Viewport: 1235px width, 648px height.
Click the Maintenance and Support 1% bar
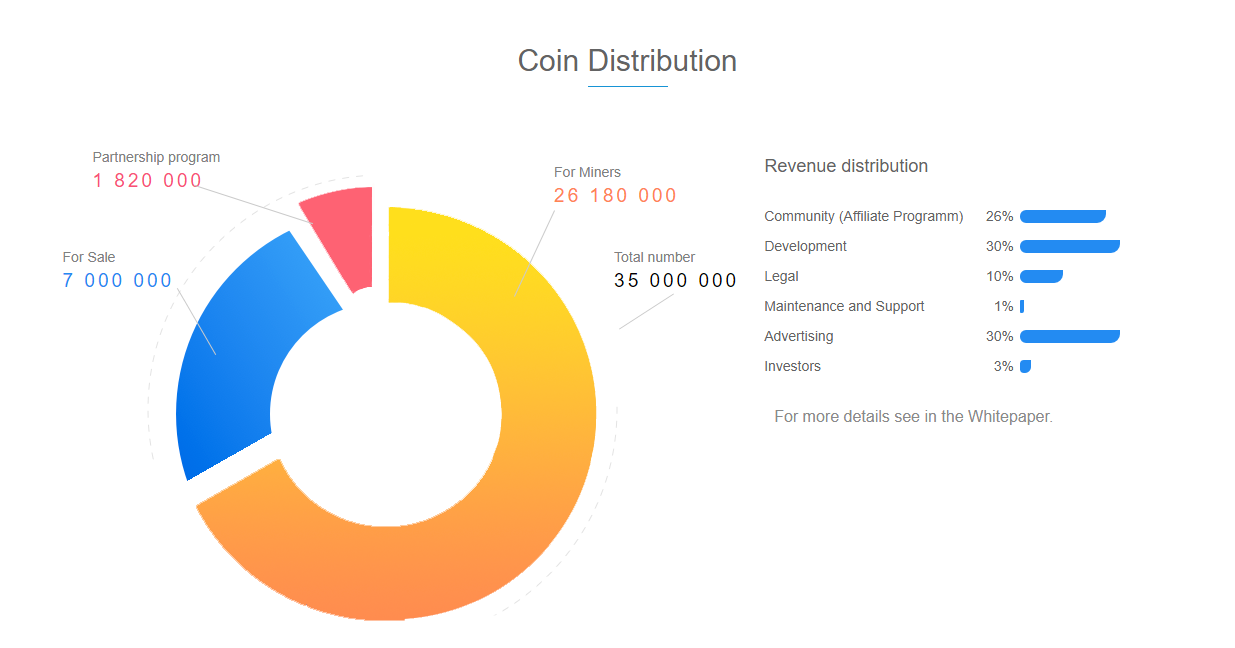point(1022,306)
